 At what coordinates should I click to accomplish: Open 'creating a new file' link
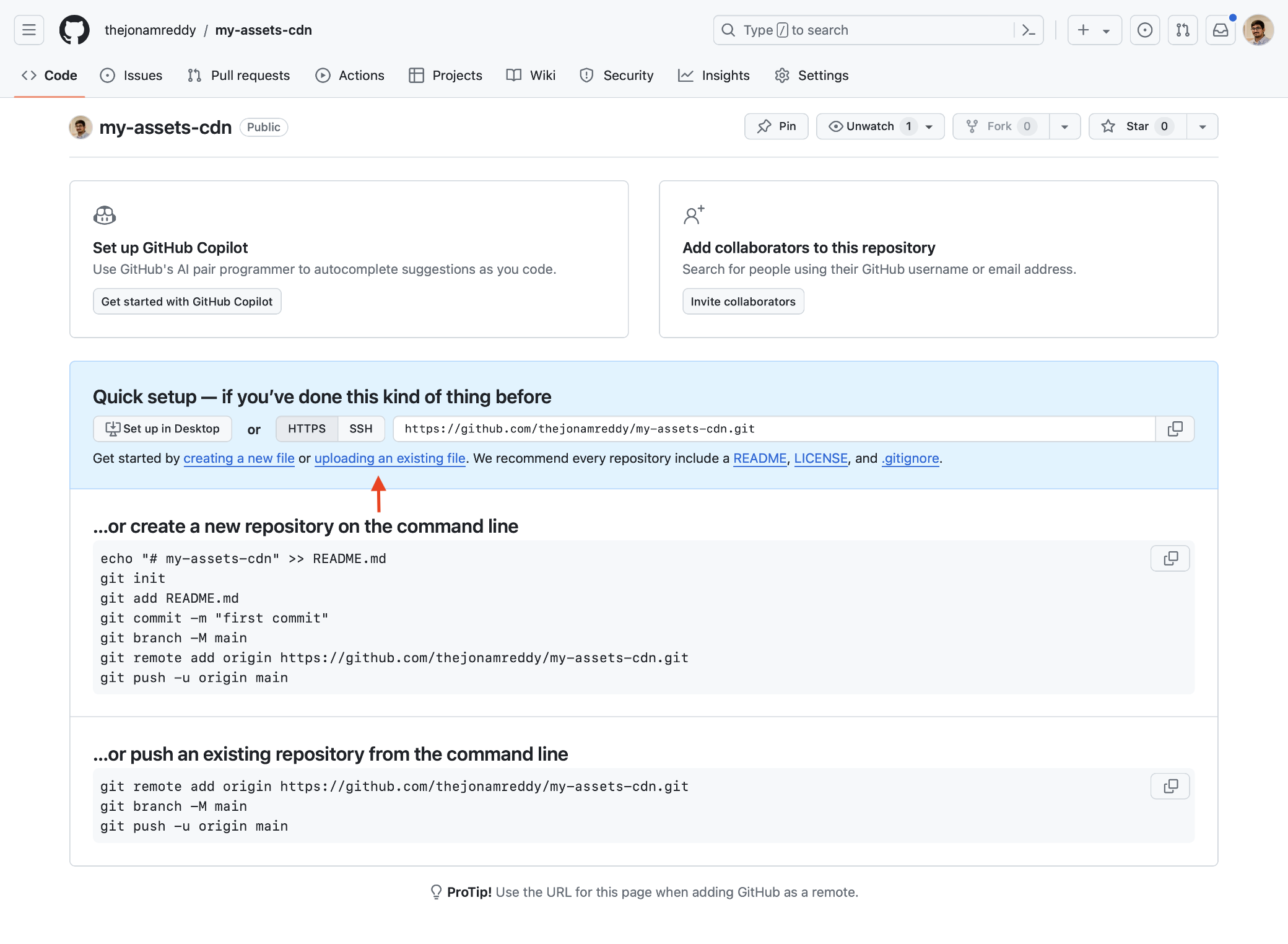[239, 458]
